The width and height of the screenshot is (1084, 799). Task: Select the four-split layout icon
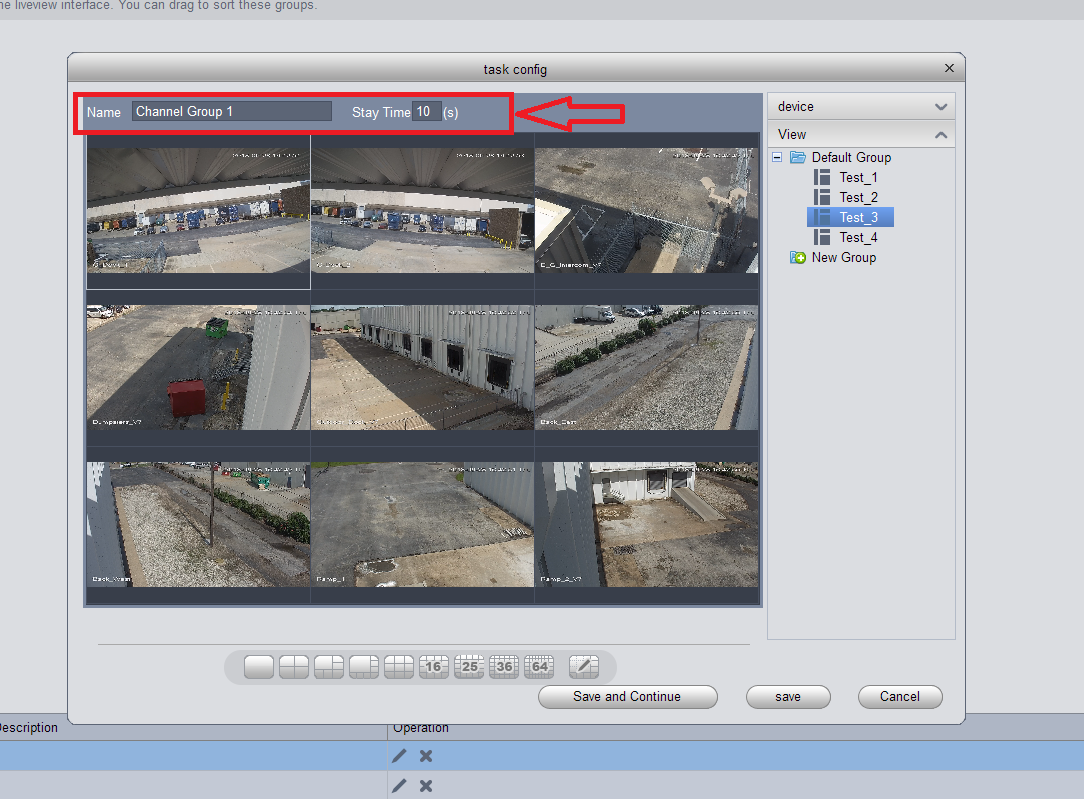(x=294, y=667)
